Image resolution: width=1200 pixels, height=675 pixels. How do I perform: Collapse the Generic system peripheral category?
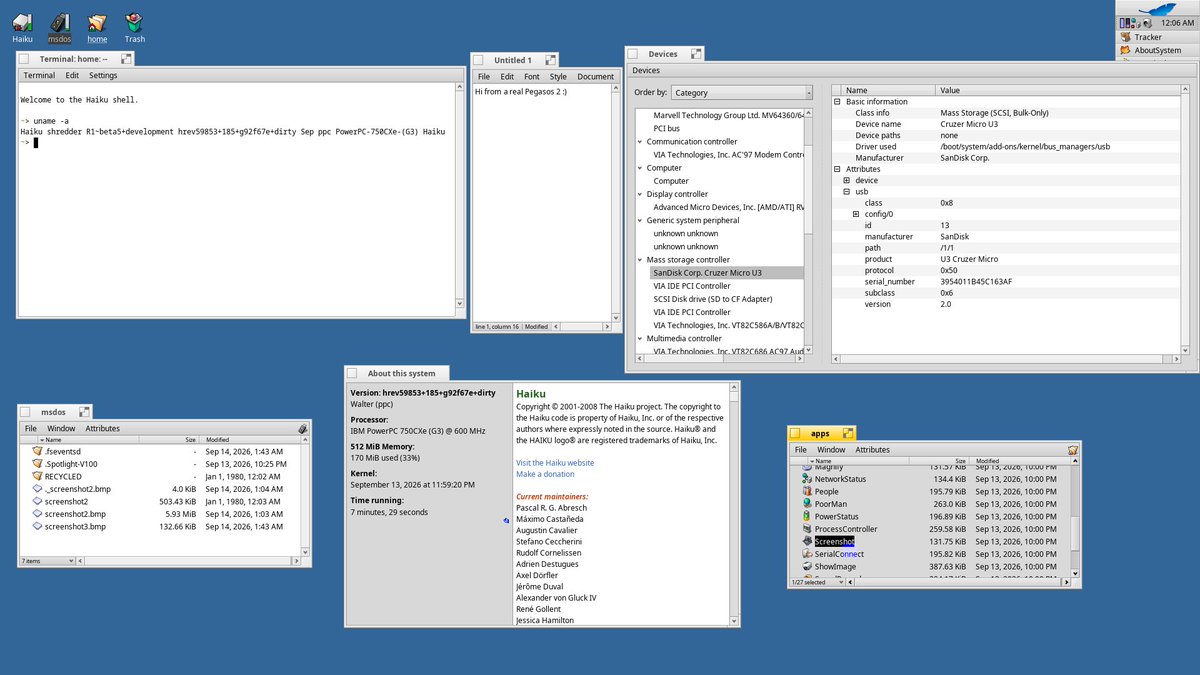pos(639,220)
